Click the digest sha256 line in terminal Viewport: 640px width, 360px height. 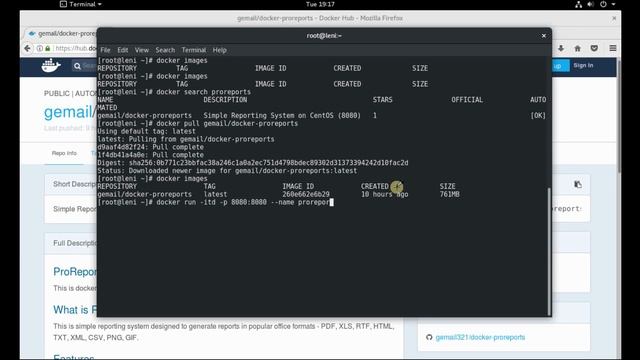(x=253, y=162)
